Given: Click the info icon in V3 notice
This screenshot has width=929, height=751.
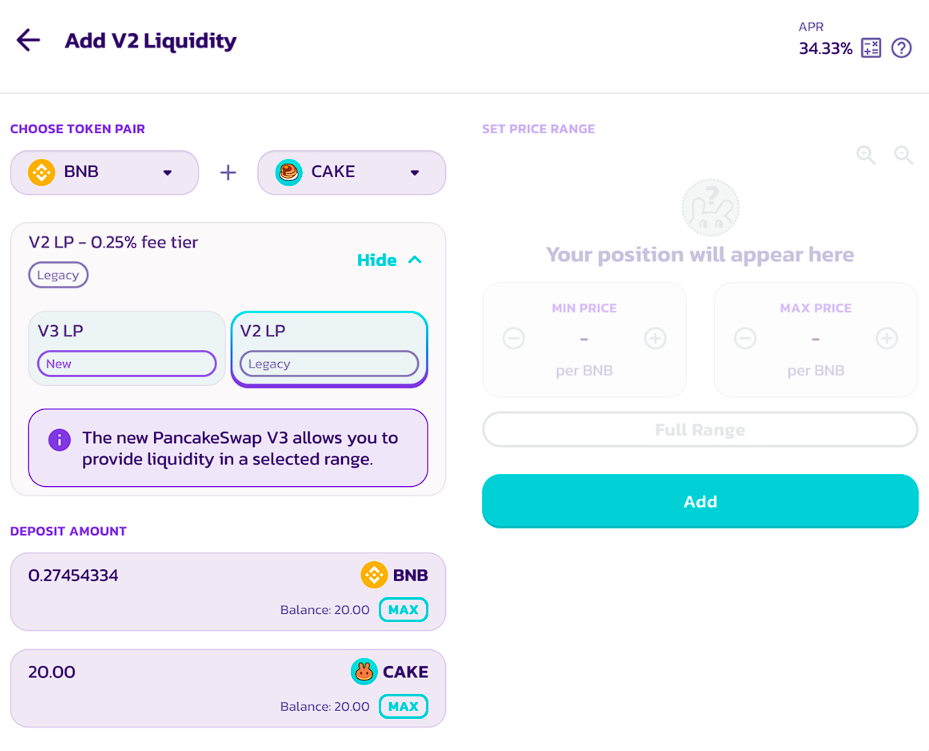Looking at the screenshot, I should coord(60,440).
